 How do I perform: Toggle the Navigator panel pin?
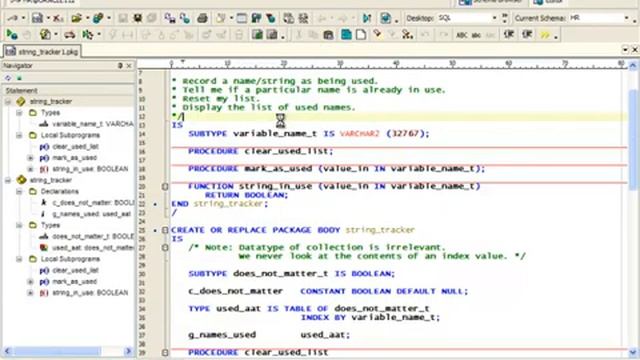pyautogui.click(x=120, y=66)
